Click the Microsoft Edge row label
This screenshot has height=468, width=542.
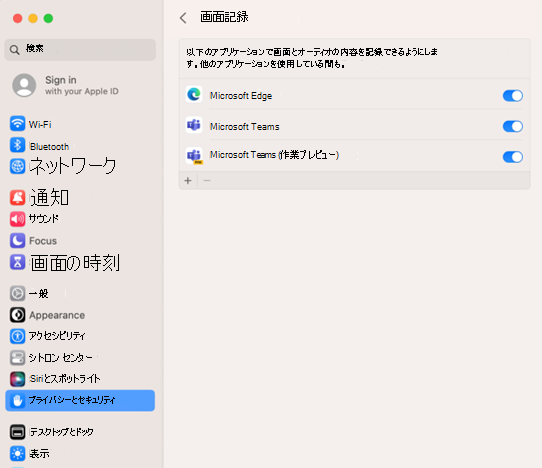241,96
